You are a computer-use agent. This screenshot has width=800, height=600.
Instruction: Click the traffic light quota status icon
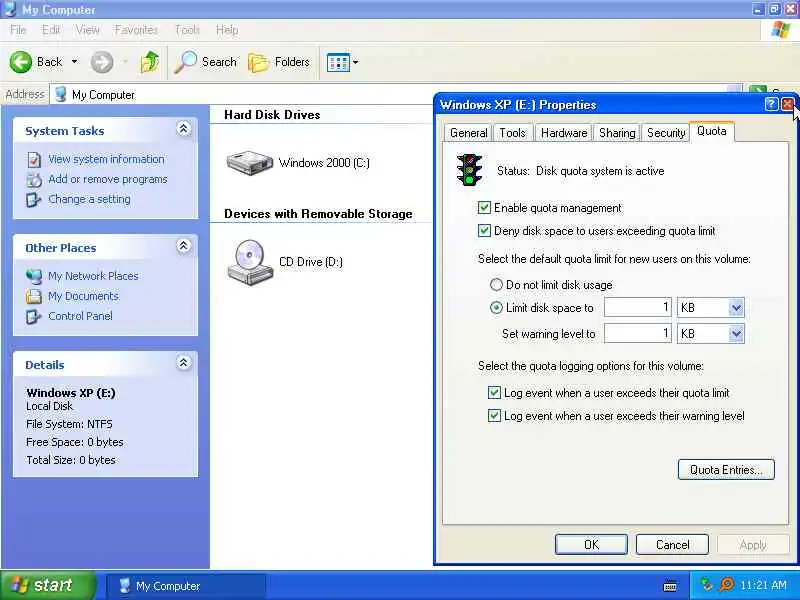click(x=469, y=170)
